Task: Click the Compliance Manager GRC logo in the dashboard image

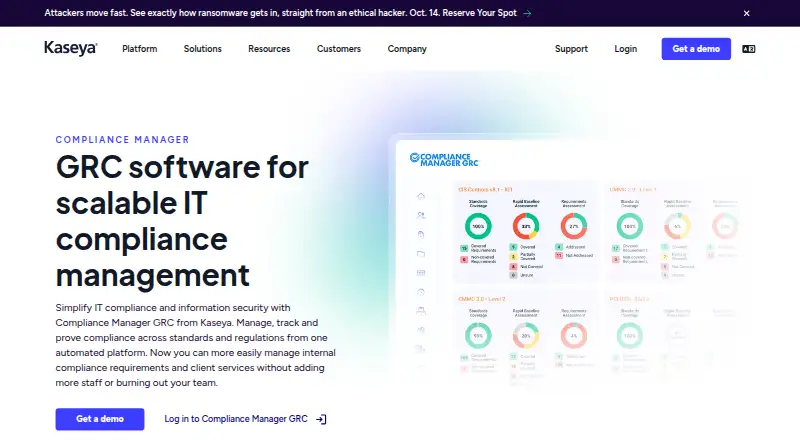Action: click(x=444, y=160)
